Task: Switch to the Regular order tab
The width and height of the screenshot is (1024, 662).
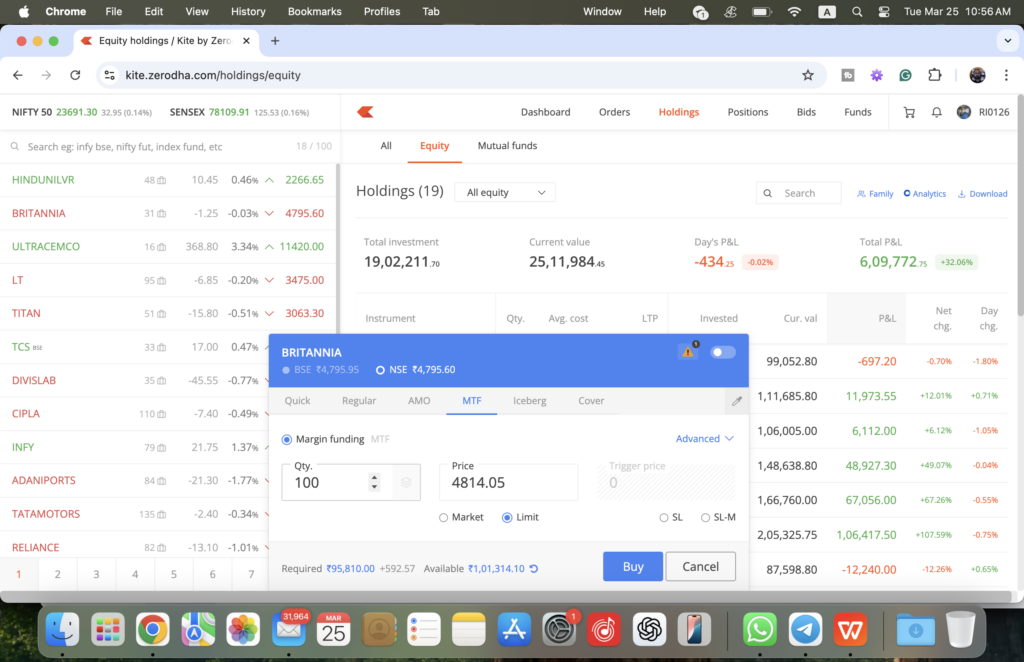Action: point(359,401)
